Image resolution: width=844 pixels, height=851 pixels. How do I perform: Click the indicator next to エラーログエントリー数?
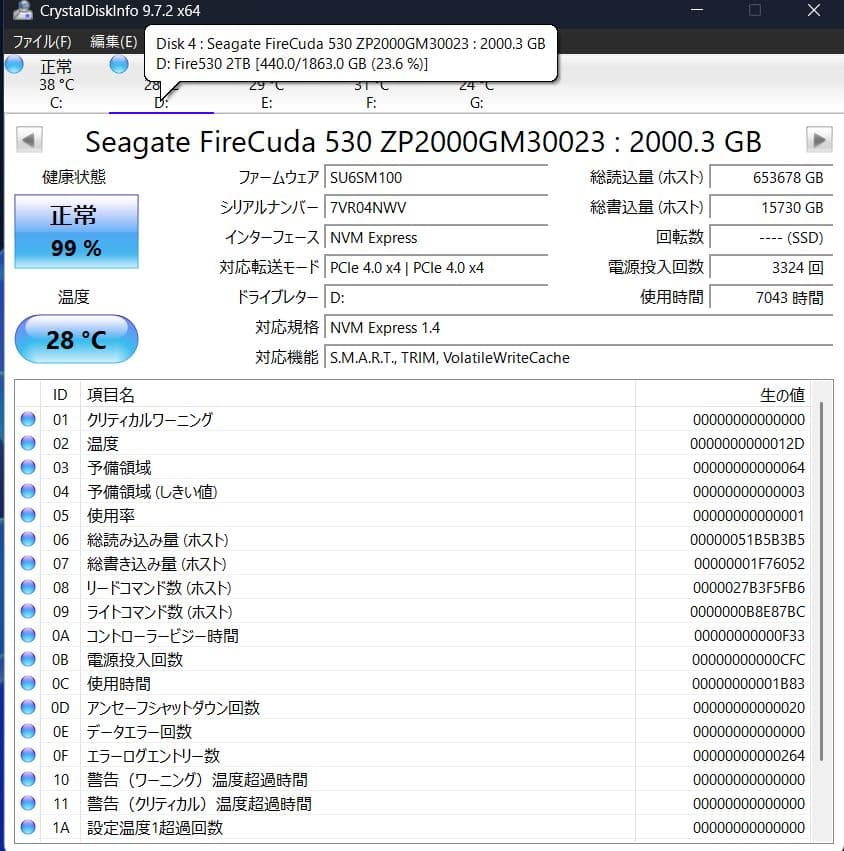[27, 755]
